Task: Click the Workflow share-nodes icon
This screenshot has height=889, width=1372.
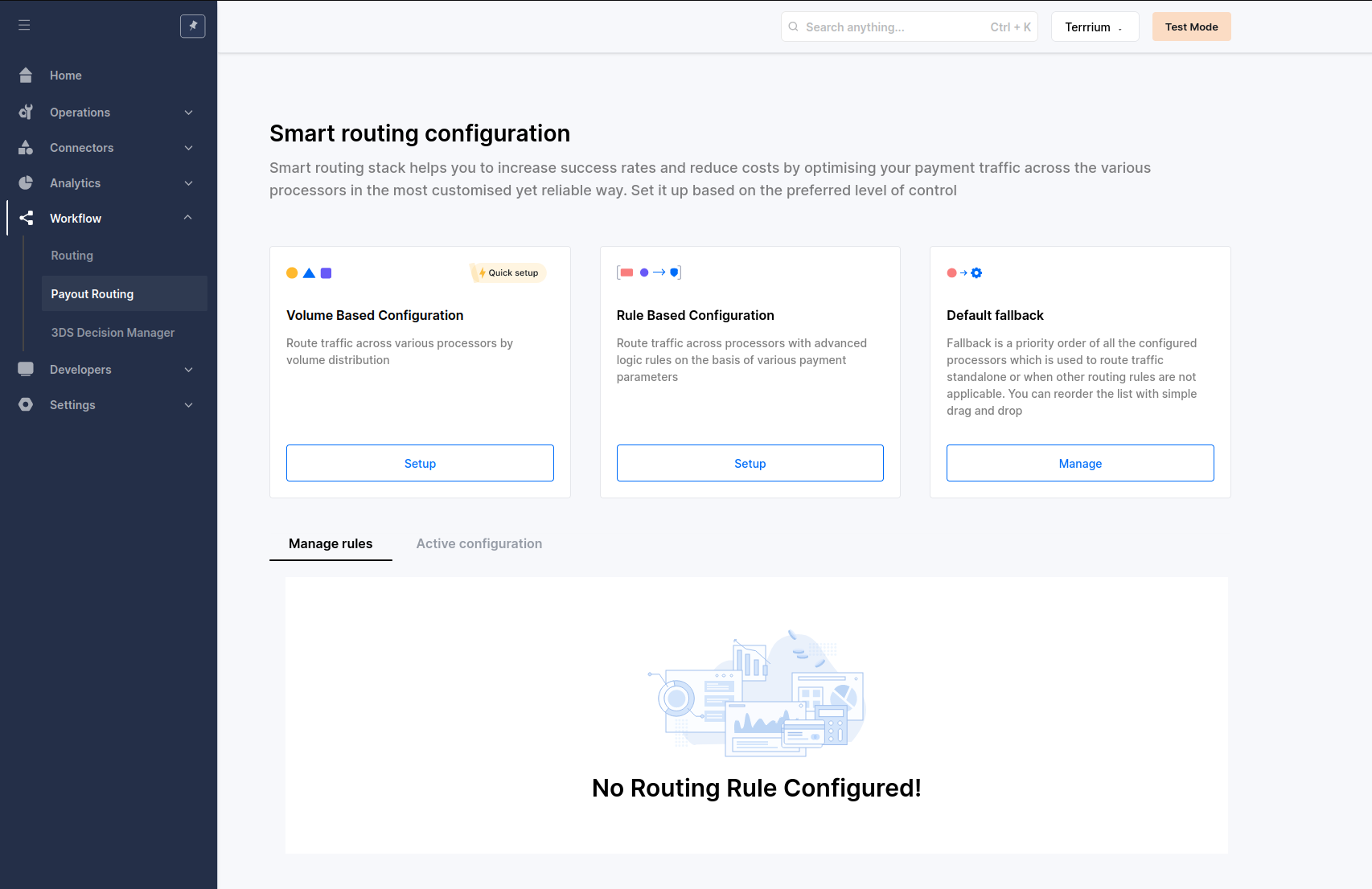Action: [x=26, y=219]
